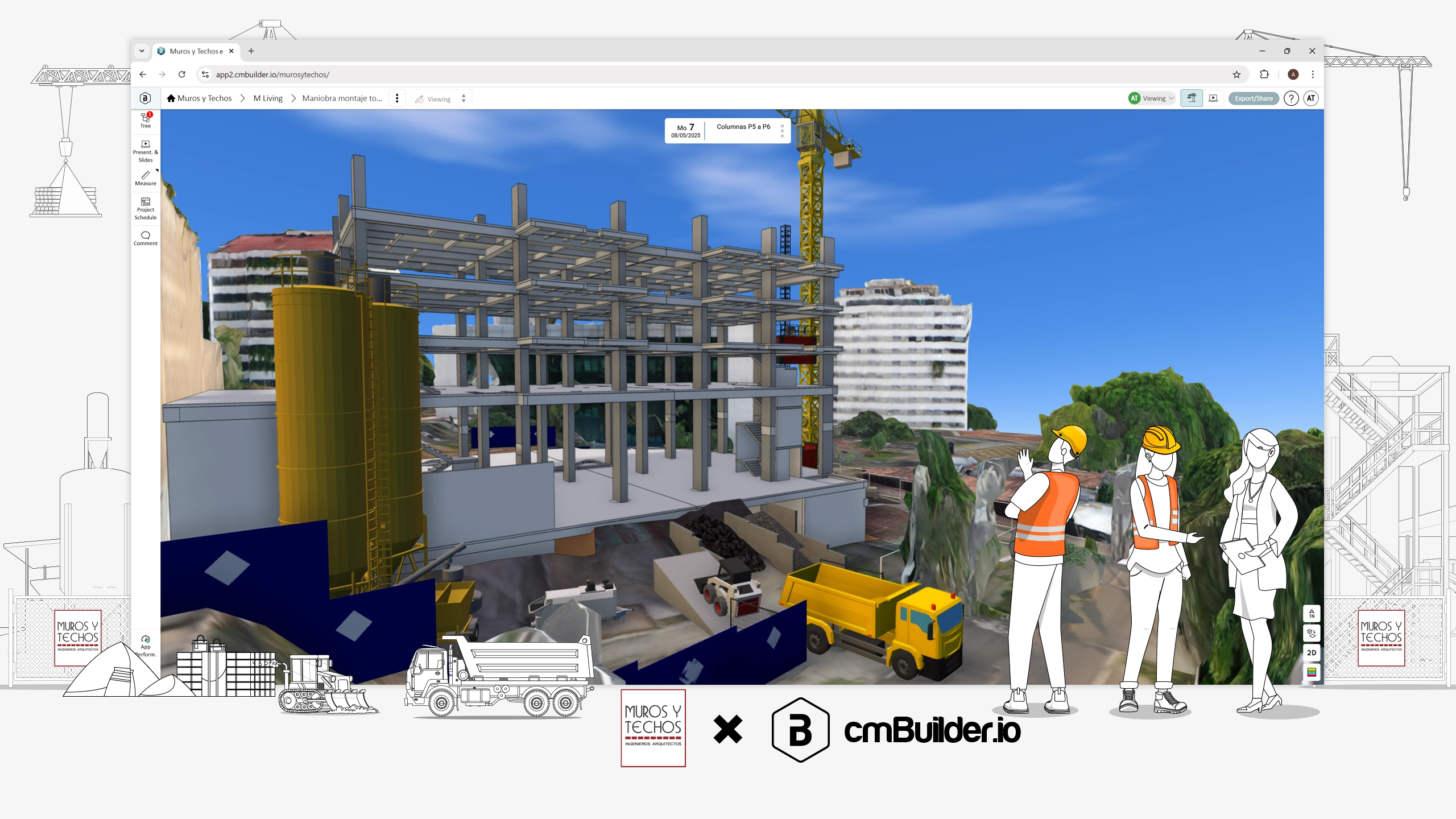Open the Project Schedule panel
Screen dimensions: 1456x819
pos(146,209)
